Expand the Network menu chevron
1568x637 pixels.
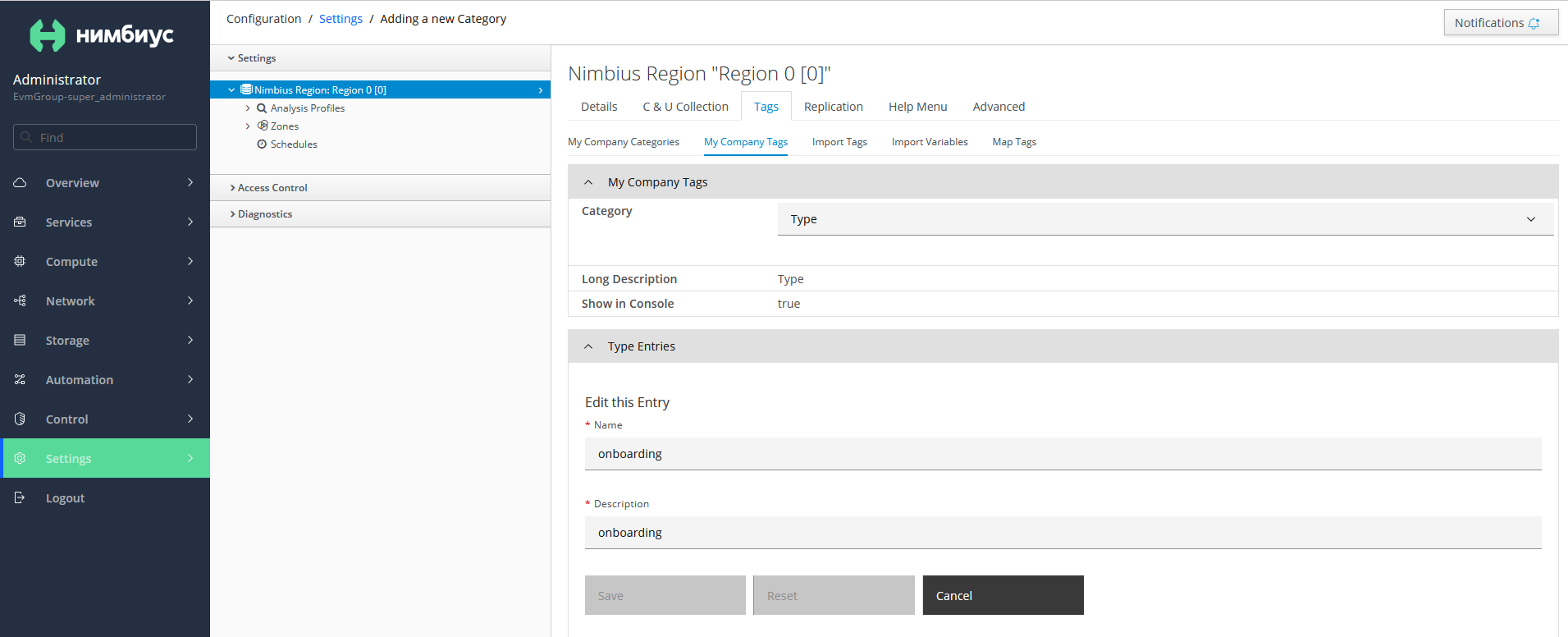coord(190,300)
